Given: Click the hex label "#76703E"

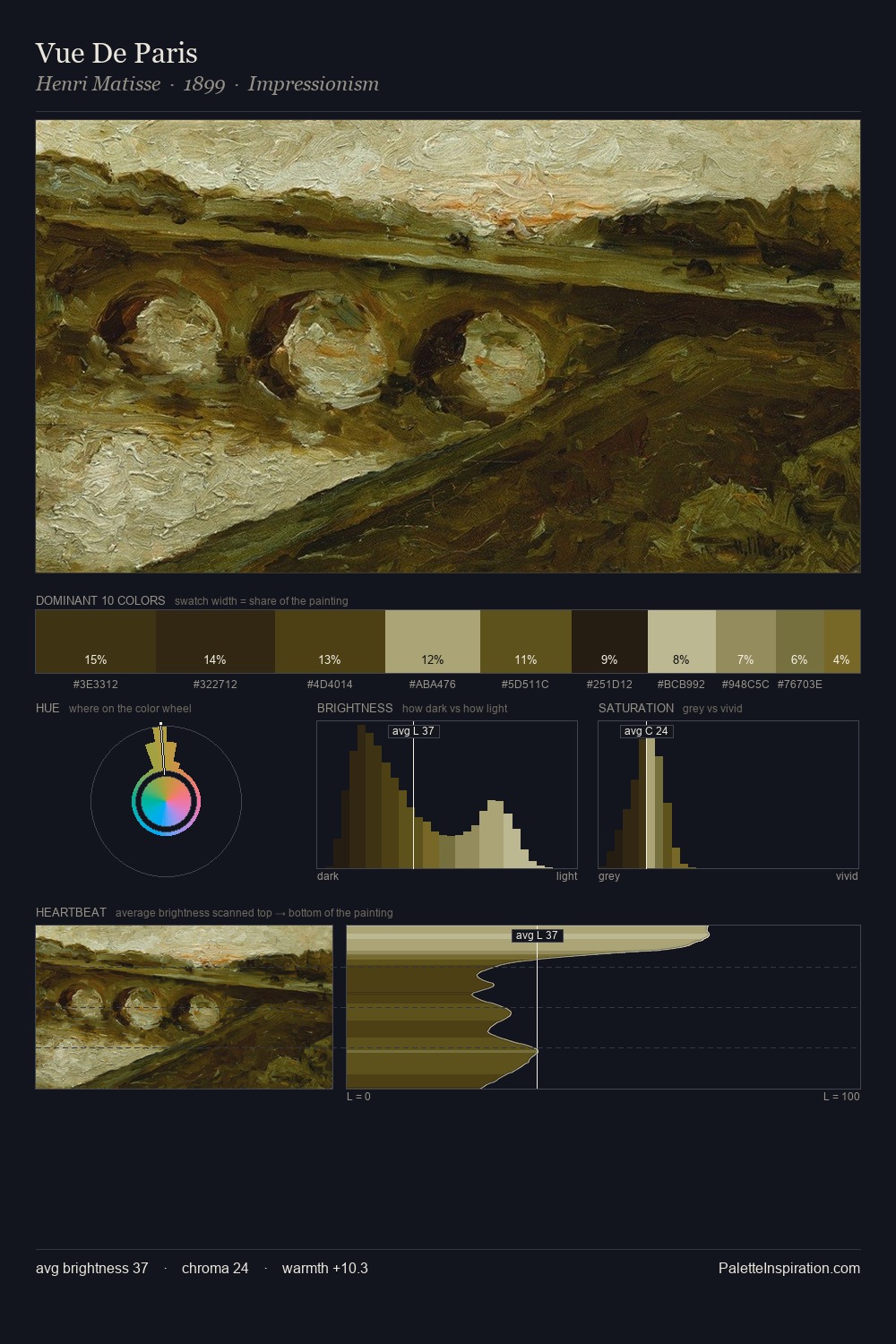Looking at the screenshot, I should [800, 685].
